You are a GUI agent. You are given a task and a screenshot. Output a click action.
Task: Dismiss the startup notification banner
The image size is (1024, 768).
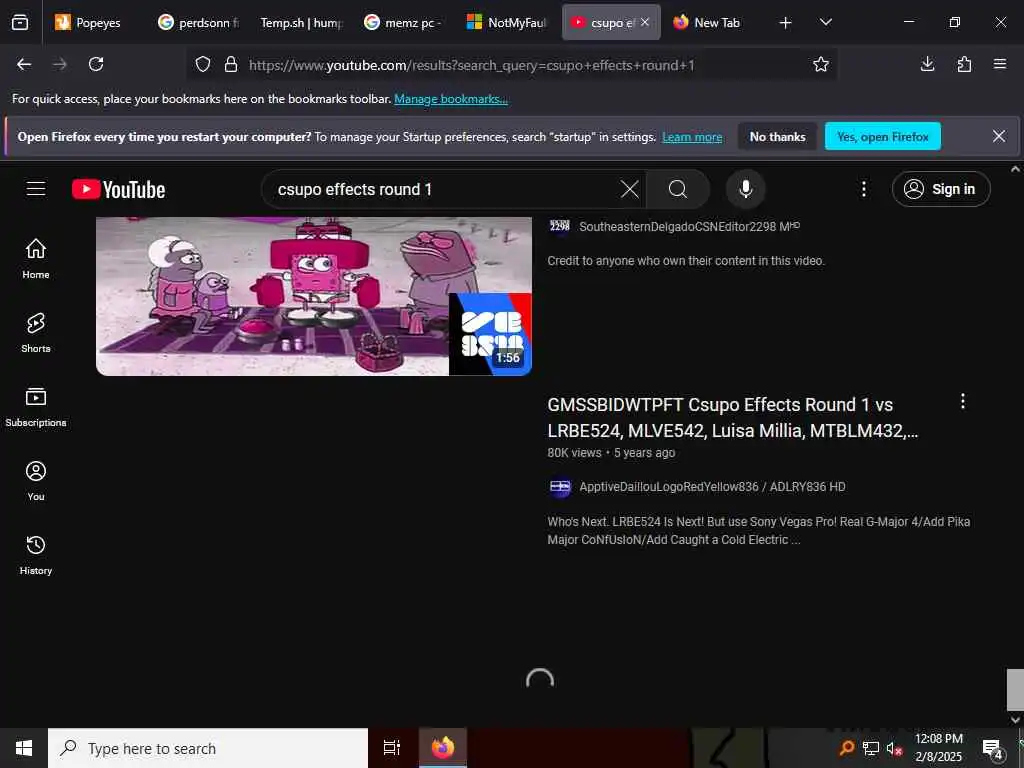[x=999, y=136]
